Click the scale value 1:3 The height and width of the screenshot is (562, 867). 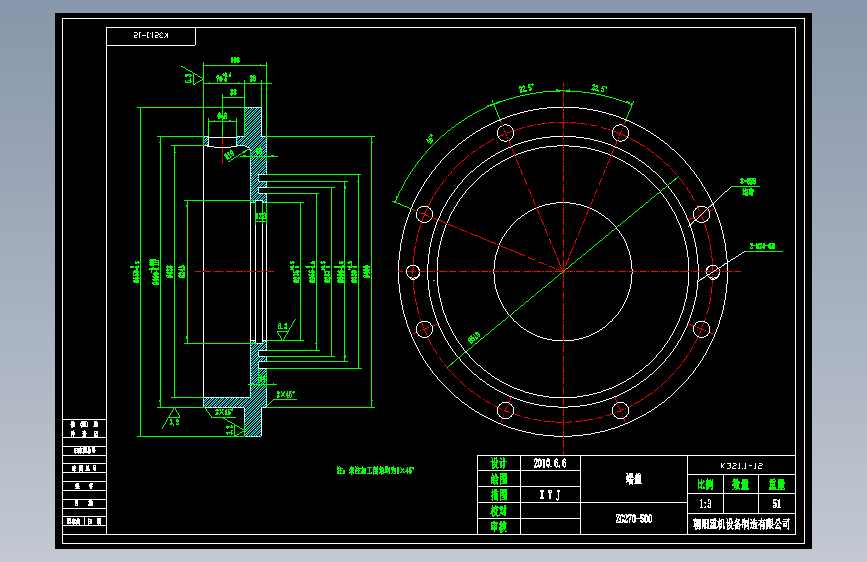(705, 504)
